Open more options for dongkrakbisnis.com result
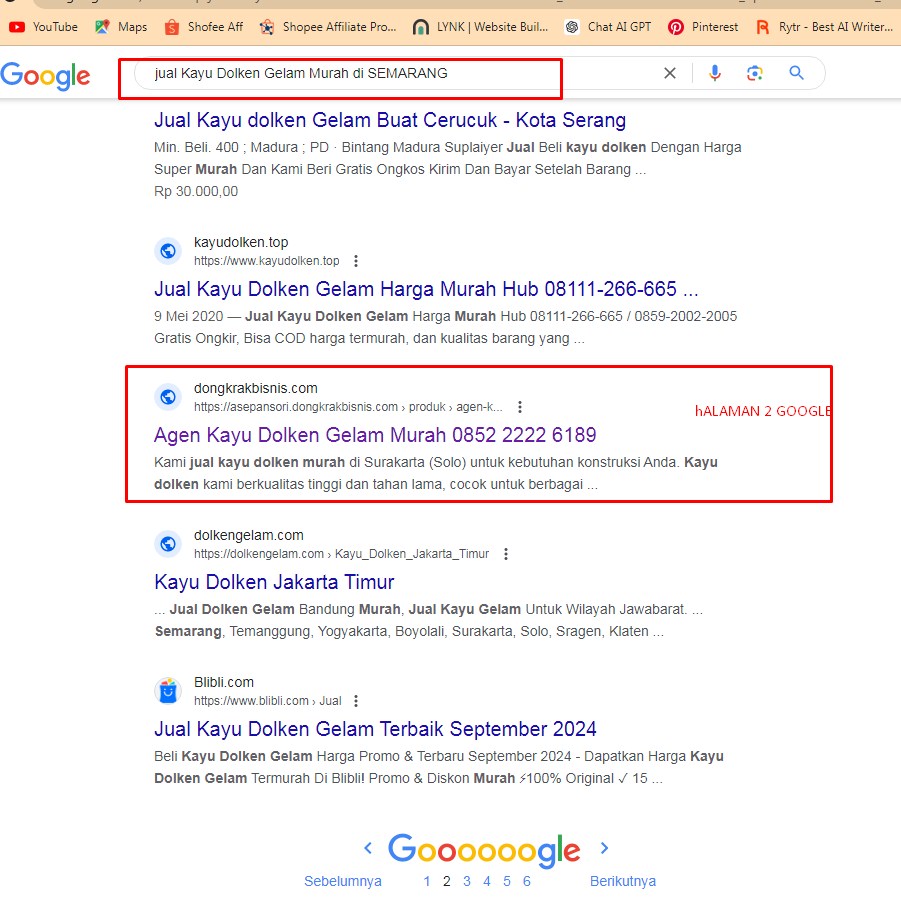 520,407
